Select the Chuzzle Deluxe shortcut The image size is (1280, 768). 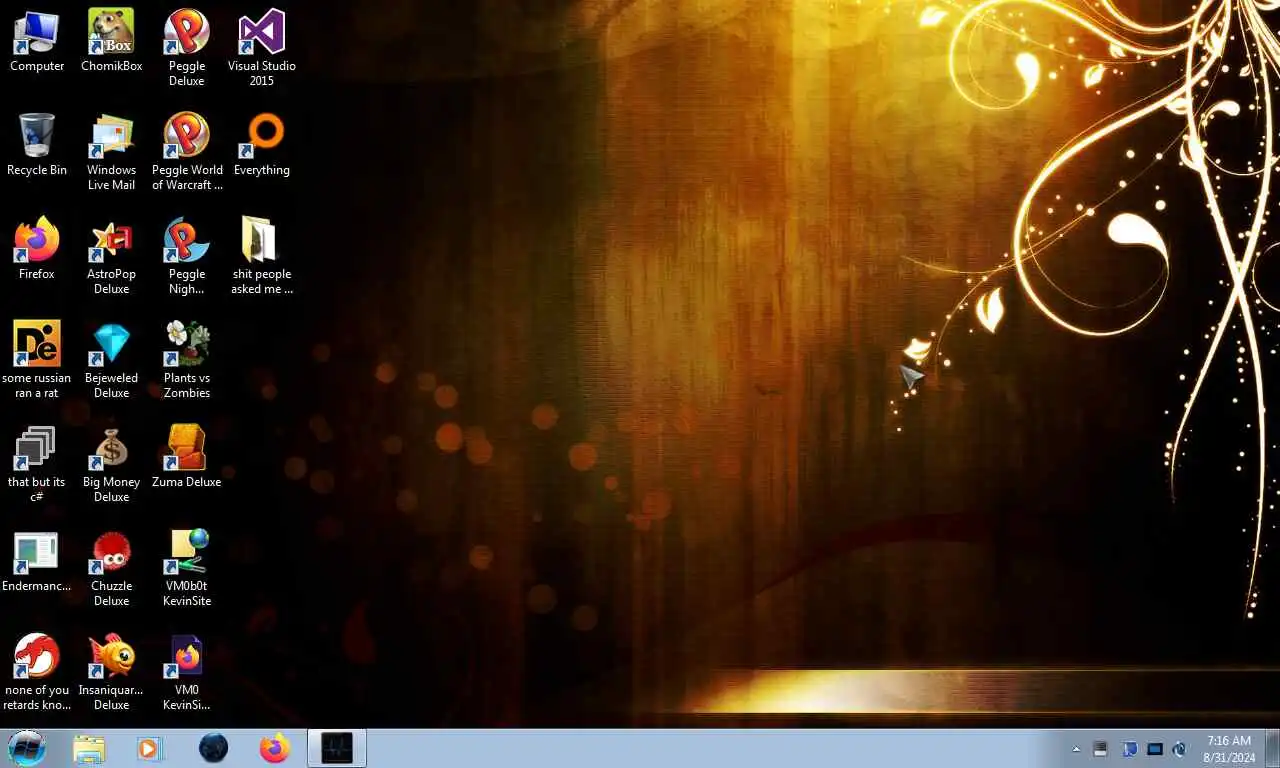pos(112,568)
